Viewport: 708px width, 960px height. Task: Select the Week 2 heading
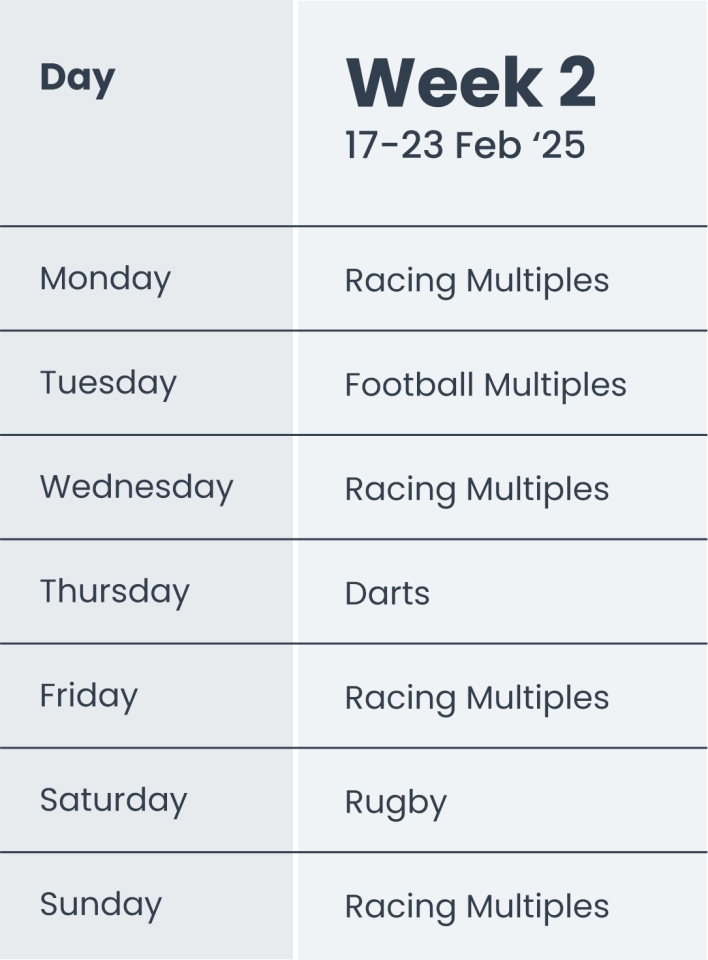tap(470, 82)
